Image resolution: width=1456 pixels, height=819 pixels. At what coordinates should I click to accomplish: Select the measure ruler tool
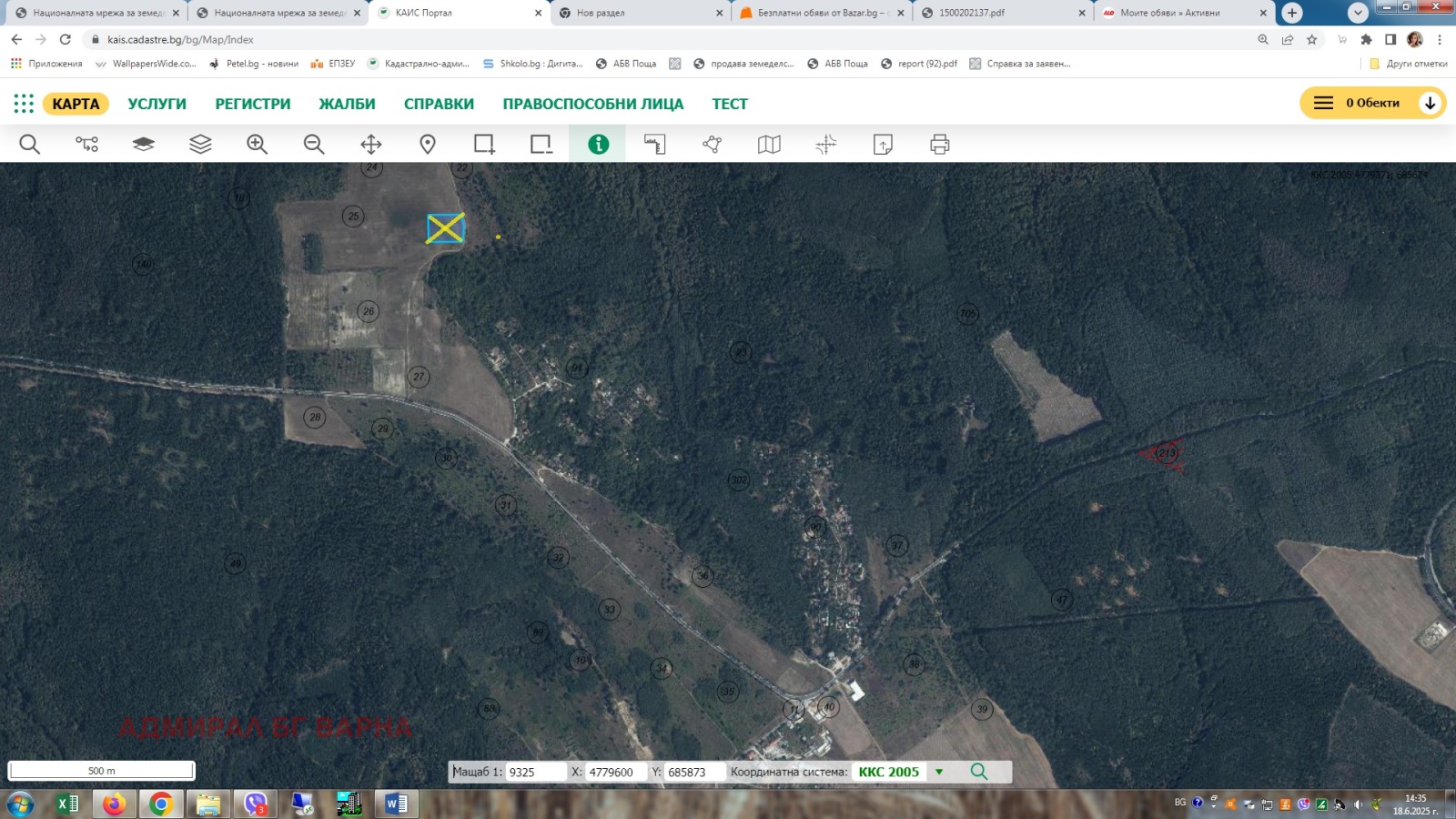(655, 145)
